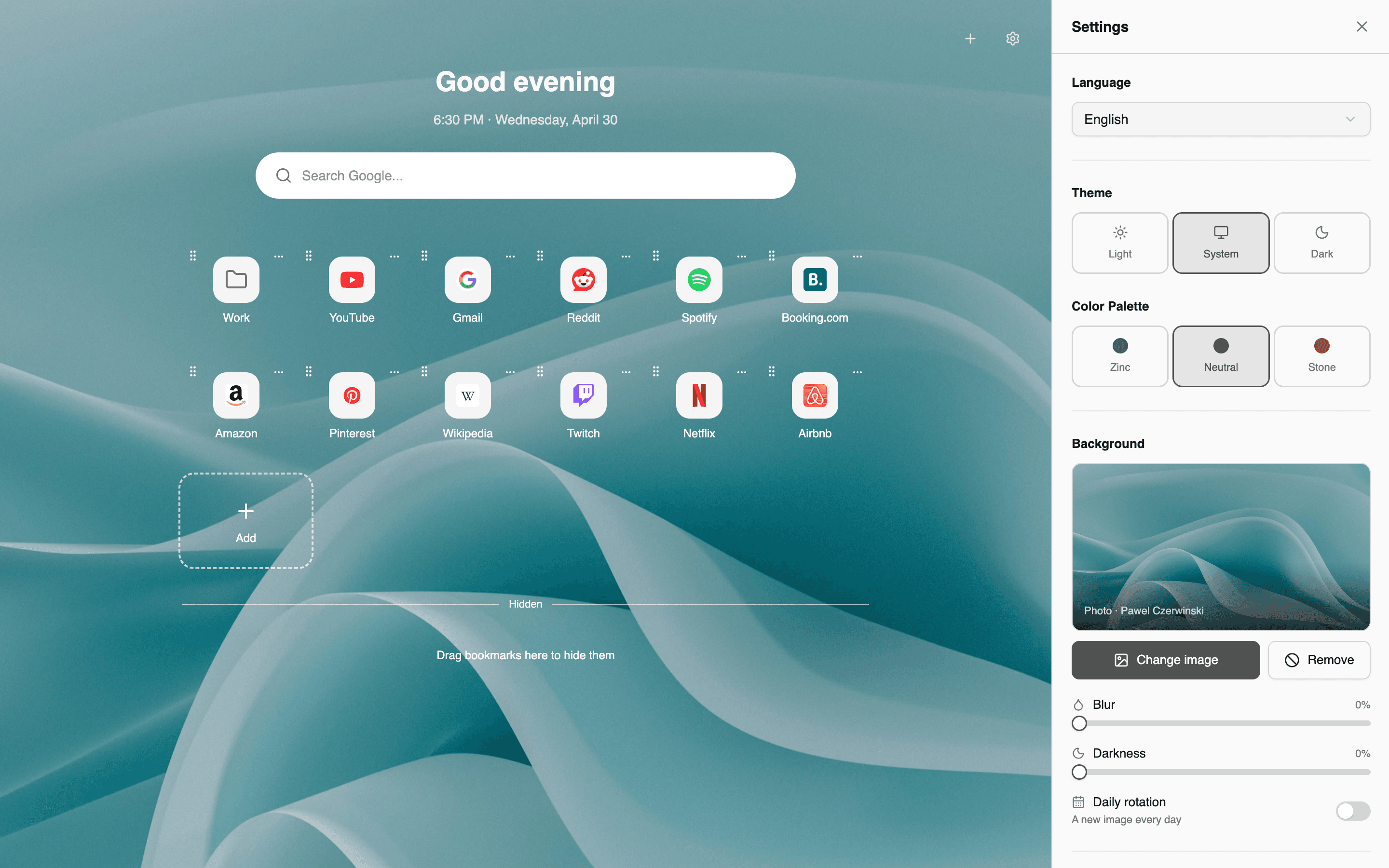
Task: Open the options menu for Gmail
Action: coord(510,257)
